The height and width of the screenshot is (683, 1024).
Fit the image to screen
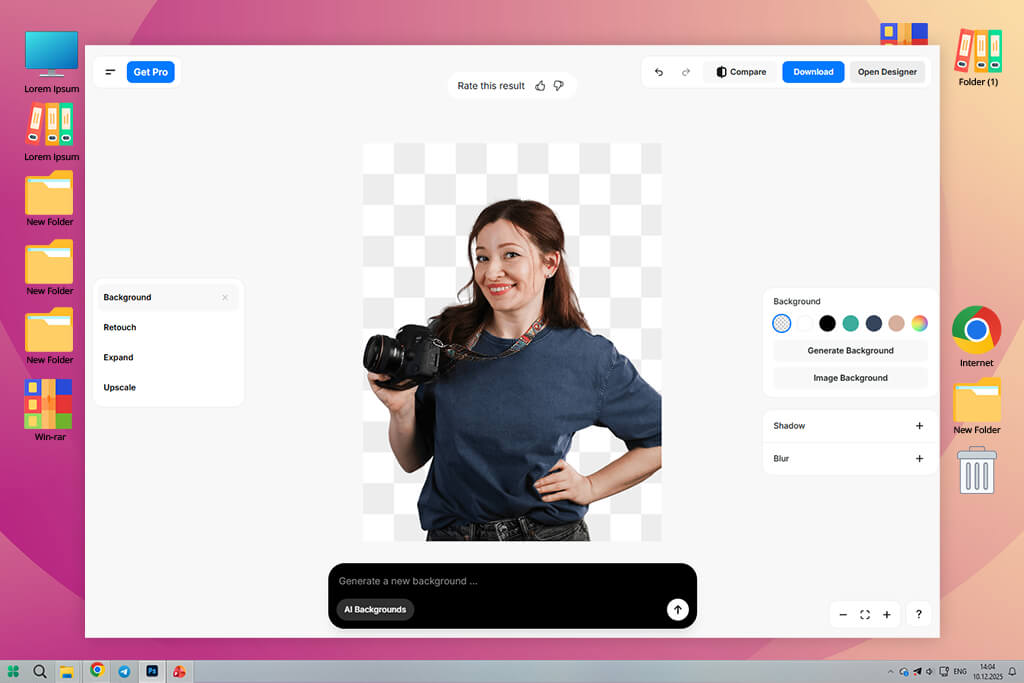(x=865, y=614)
